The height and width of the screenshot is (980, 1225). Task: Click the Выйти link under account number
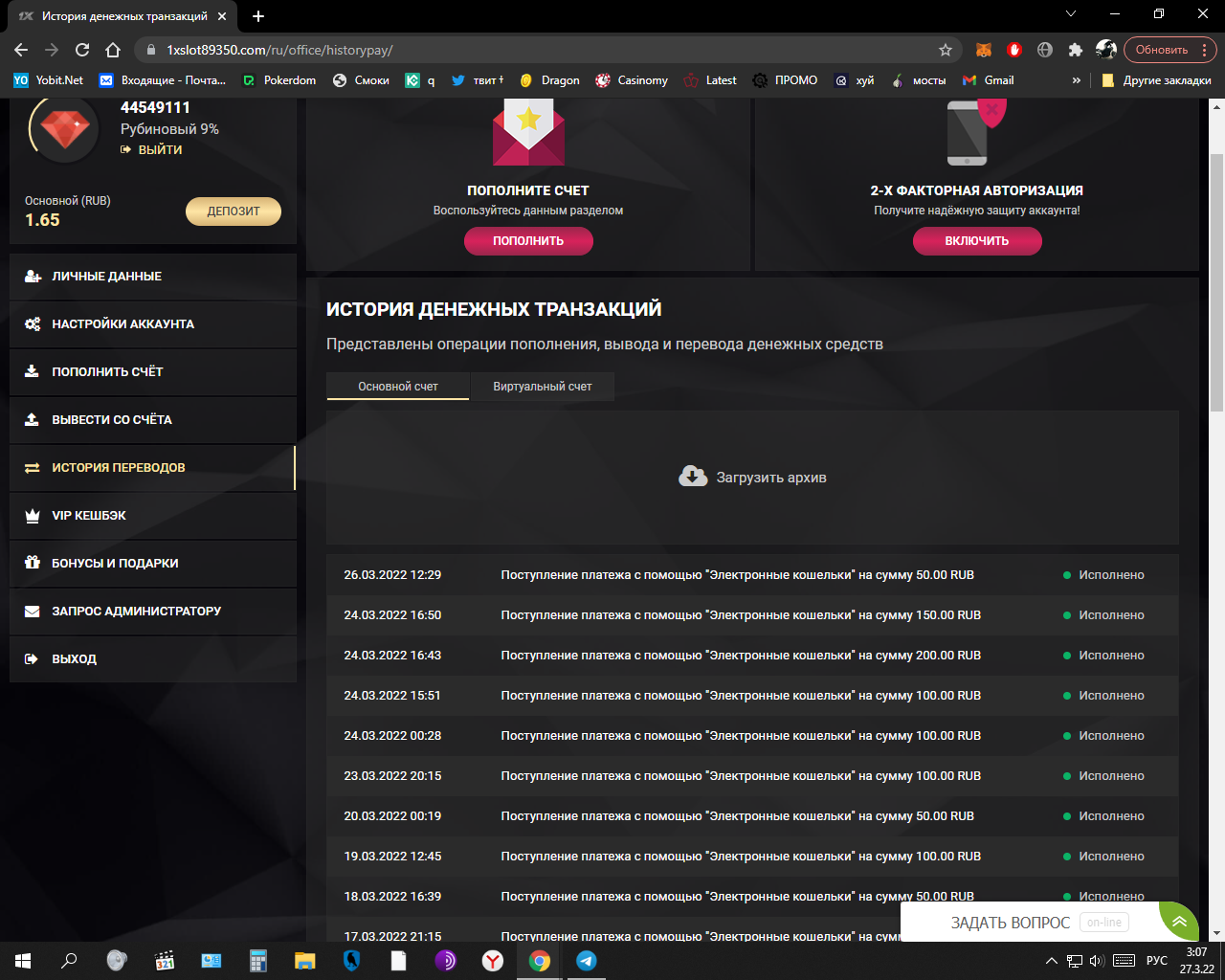[x=151, y=150]
